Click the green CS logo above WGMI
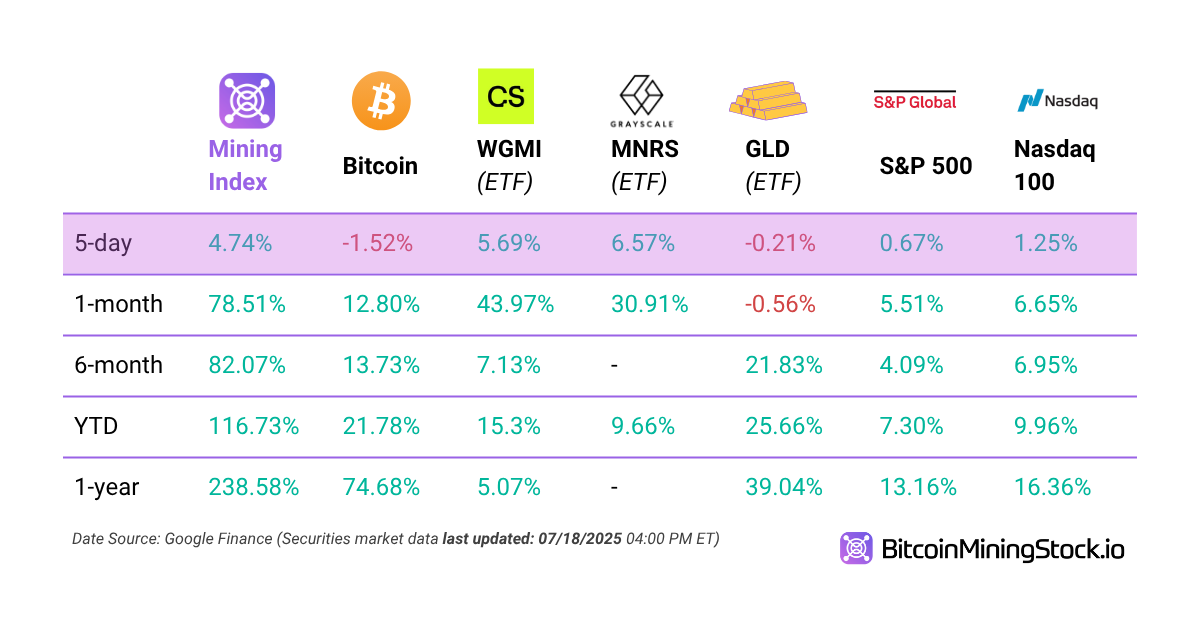 click(506, 96)
